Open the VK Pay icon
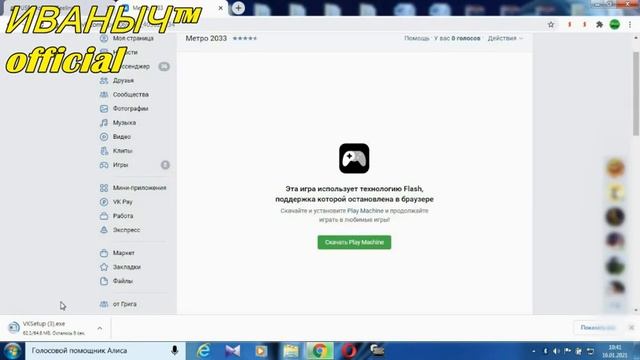The height and width of the screenshot is (360, 640). [104, 202]
